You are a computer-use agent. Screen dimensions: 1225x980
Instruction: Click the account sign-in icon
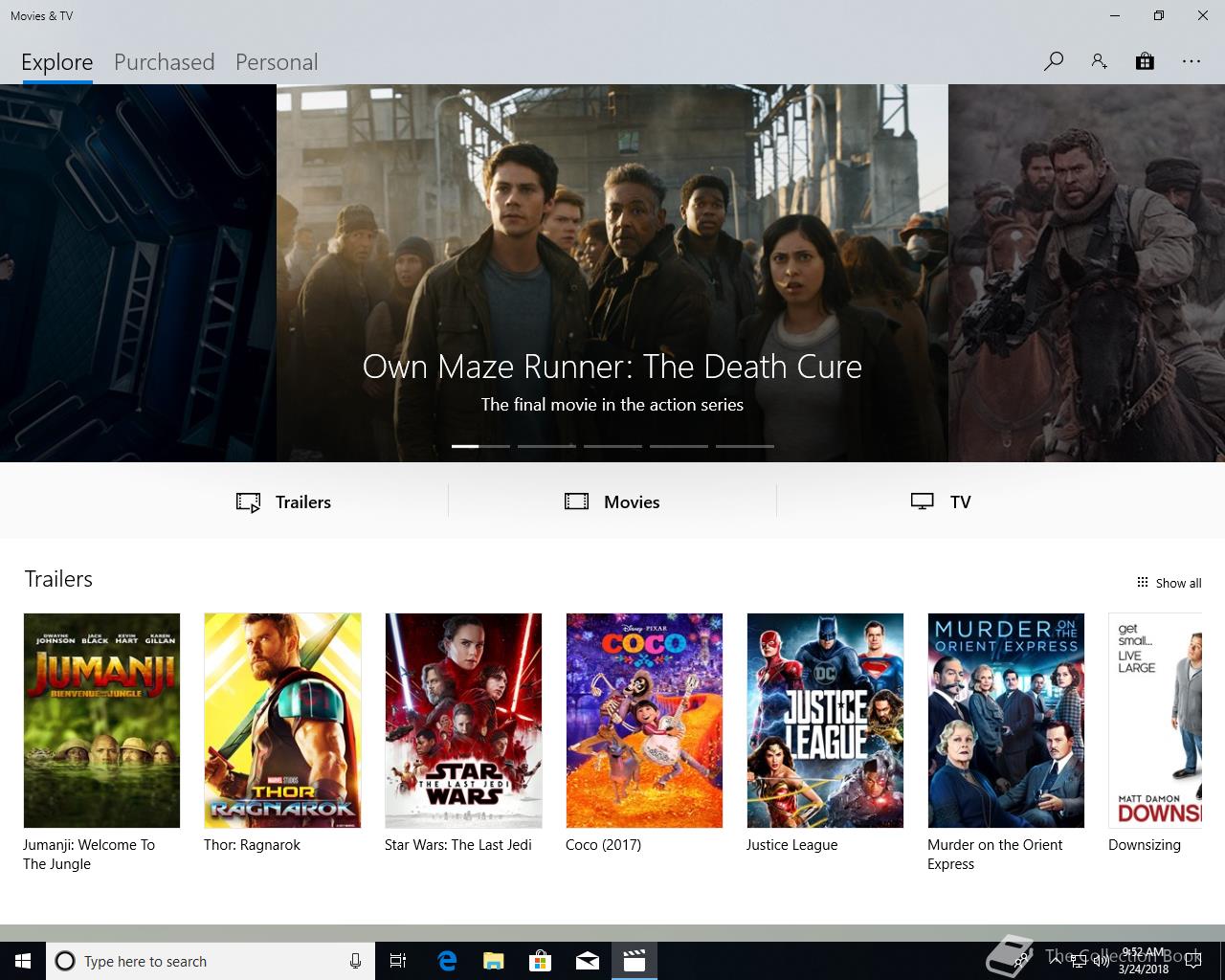pos(1099,61)
